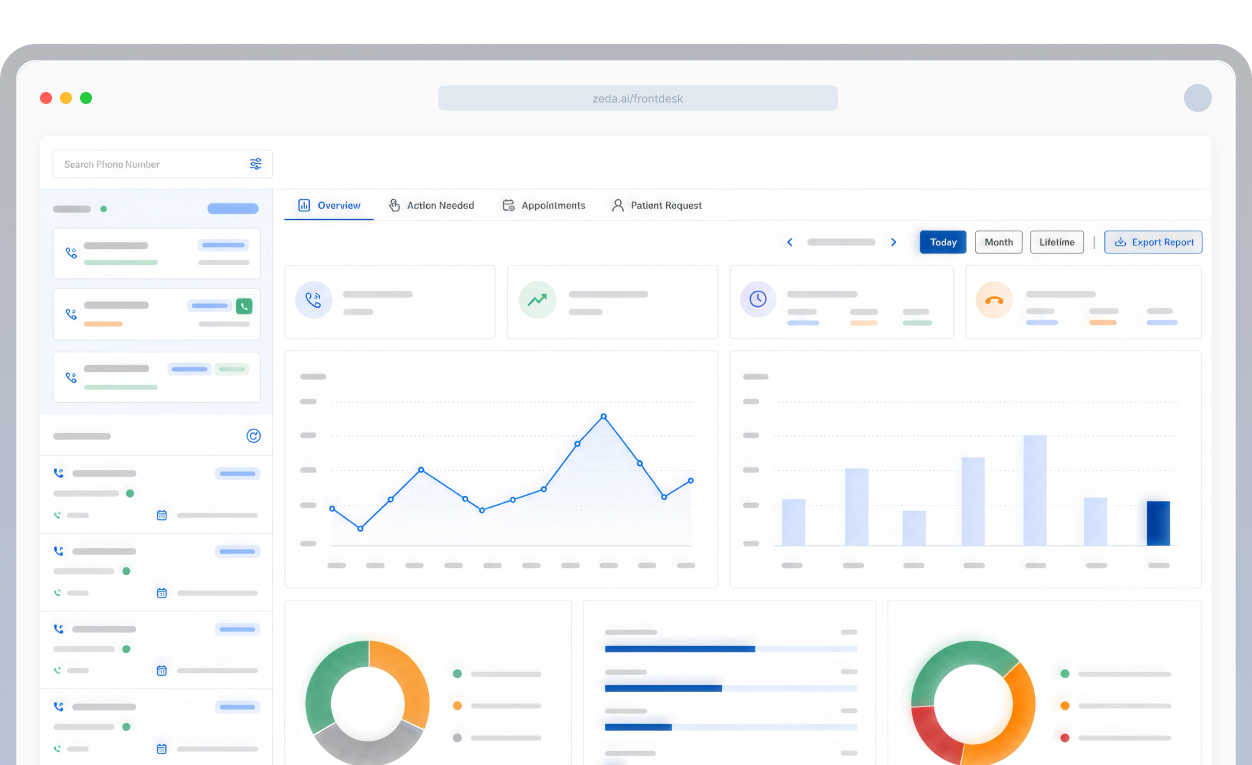Click the Export Report button
Screen dimensions: 1252x765
point(1153,242)
